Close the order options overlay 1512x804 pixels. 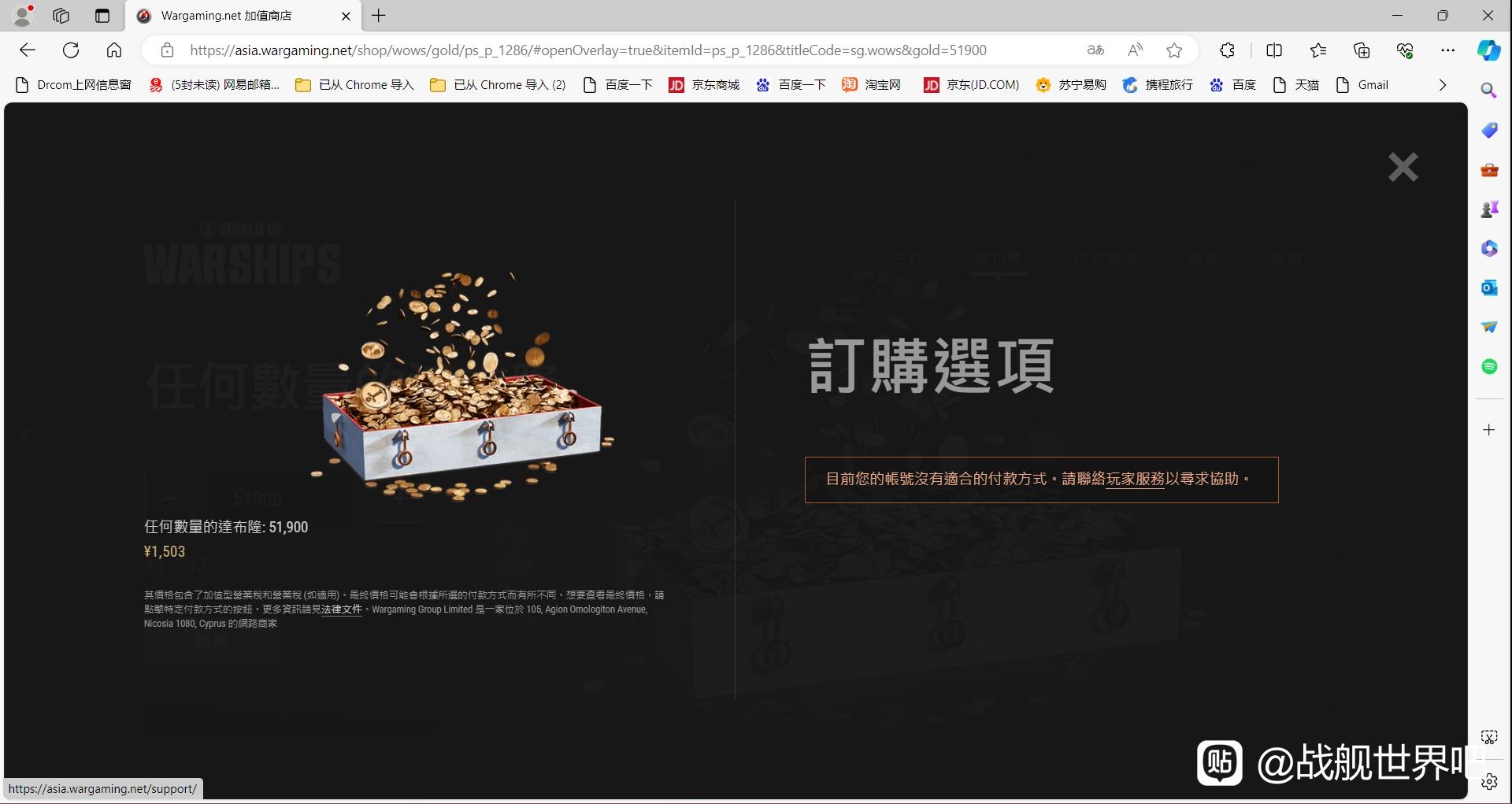point(1403,167)
